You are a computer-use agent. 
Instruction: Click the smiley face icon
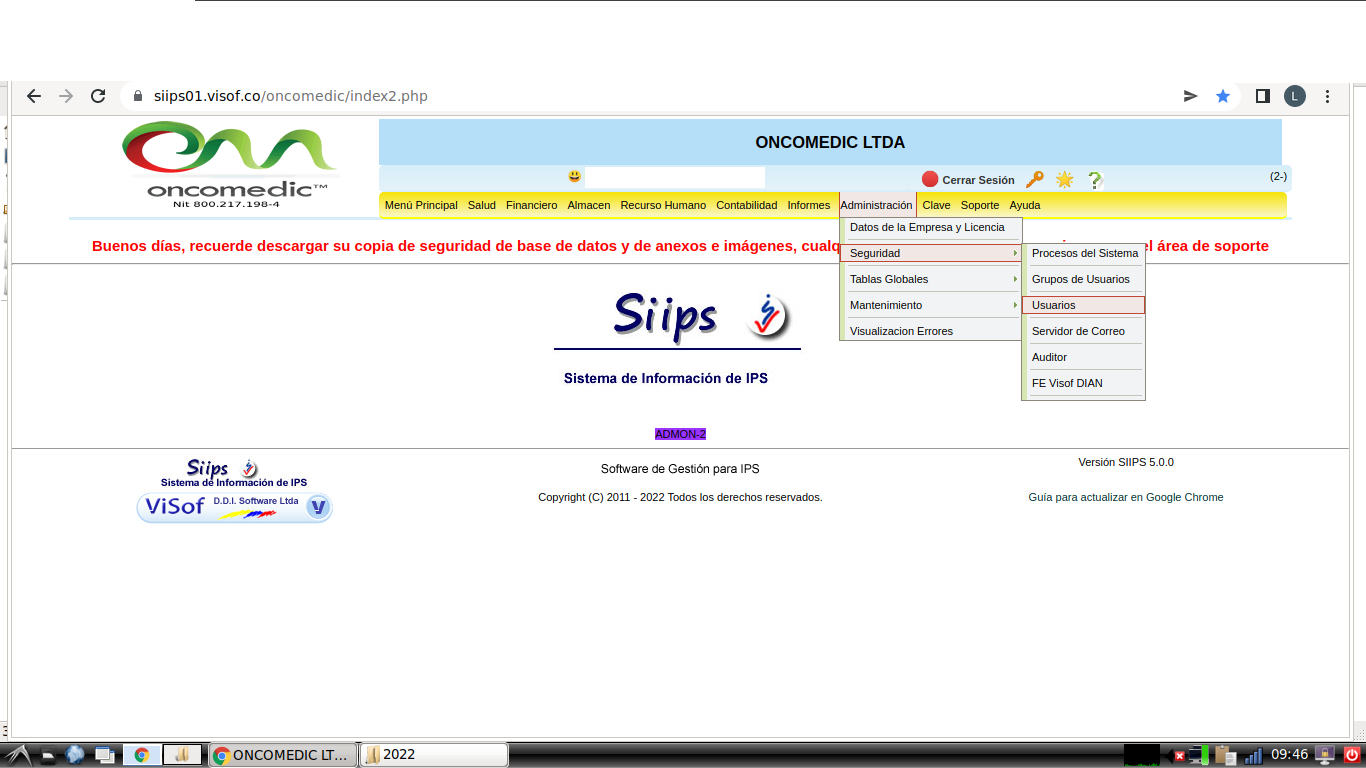click(574, 177)
